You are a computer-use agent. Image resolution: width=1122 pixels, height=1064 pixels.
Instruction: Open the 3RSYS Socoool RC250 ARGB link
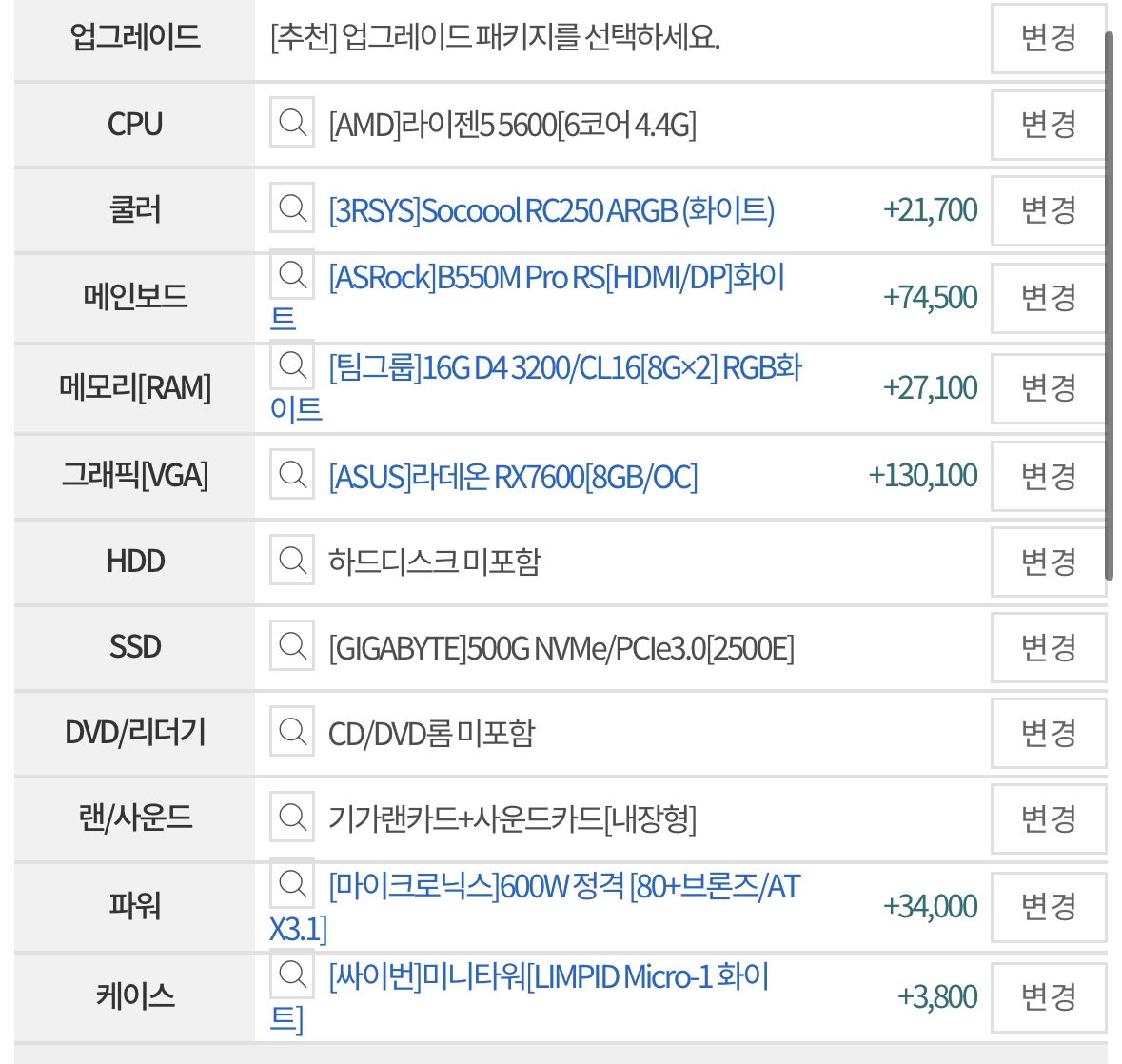[551, 210]
